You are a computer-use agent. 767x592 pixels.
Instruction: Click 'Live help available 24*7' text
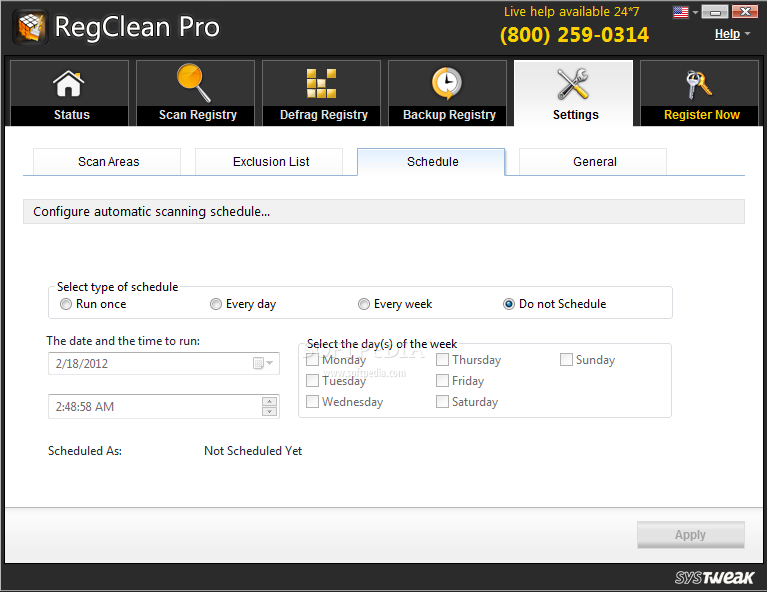click(x=571, y=11)
